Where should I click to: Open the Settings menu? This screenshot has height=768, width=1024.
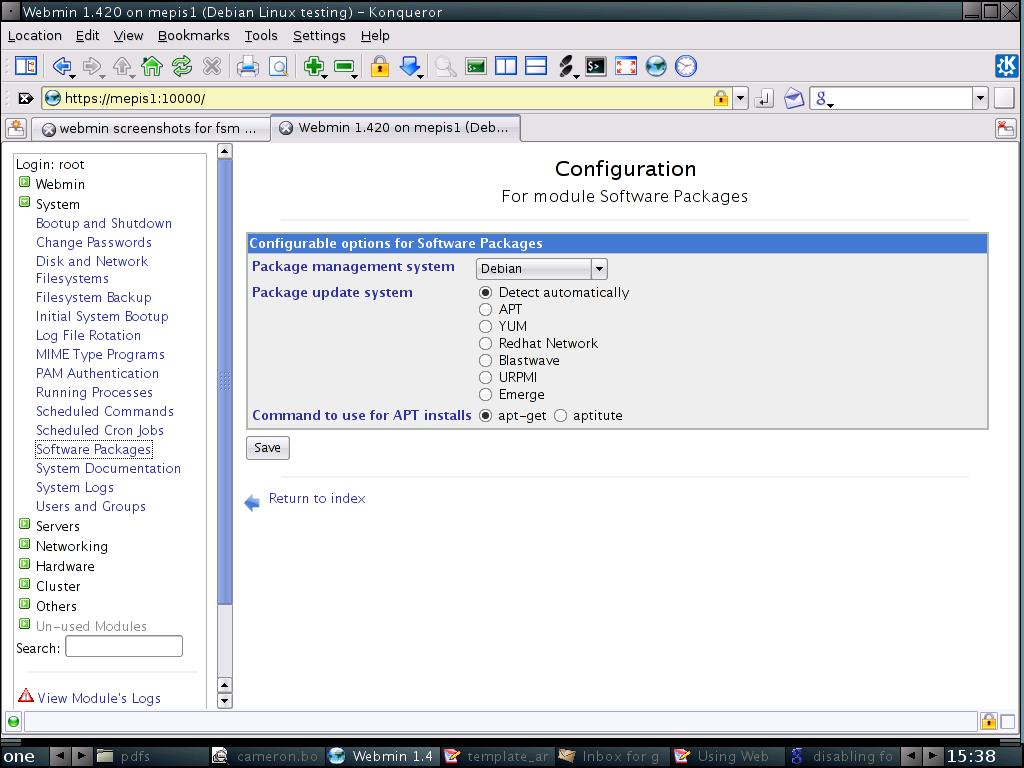(x=319, y=35)
